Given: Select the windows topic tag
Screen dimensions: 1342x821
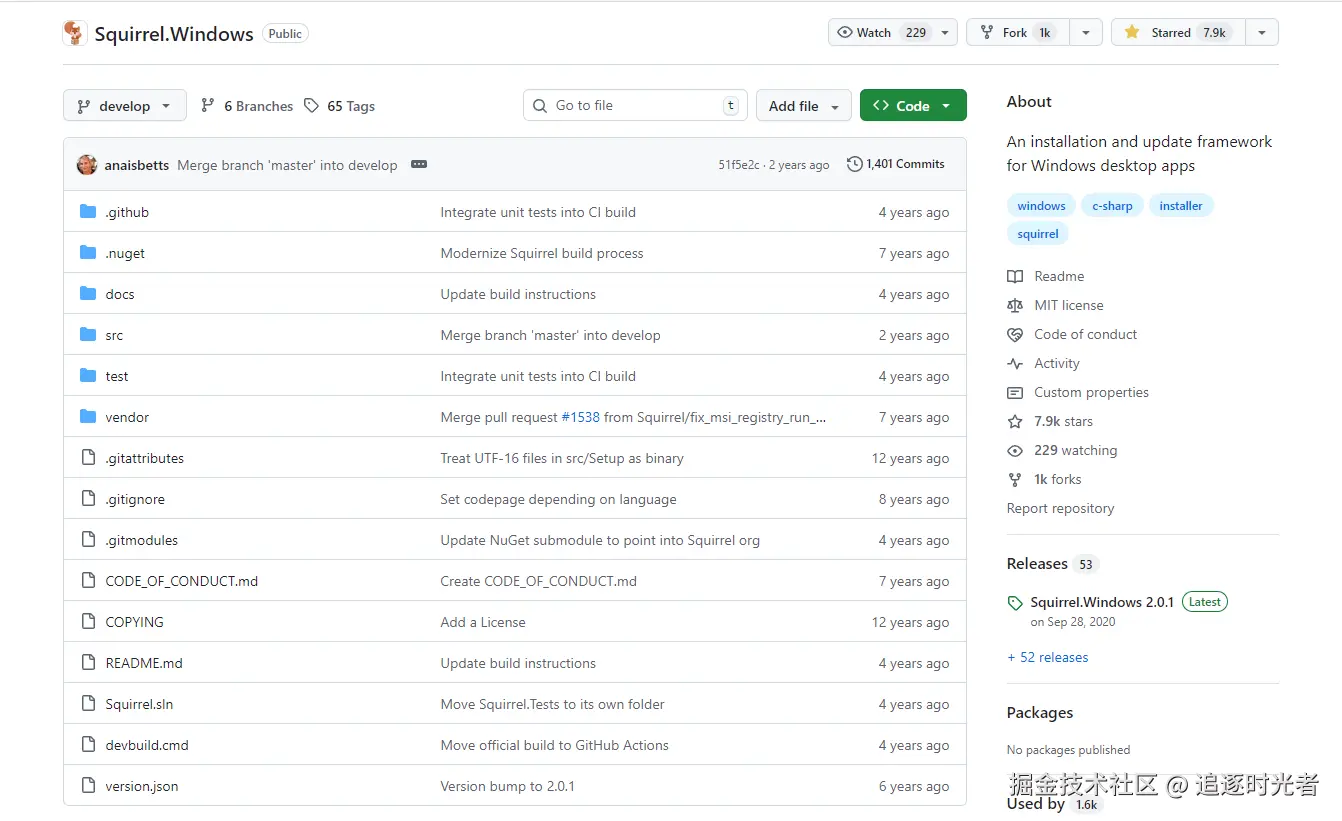Looking at the screenshot, I should tap(1041, 206).
